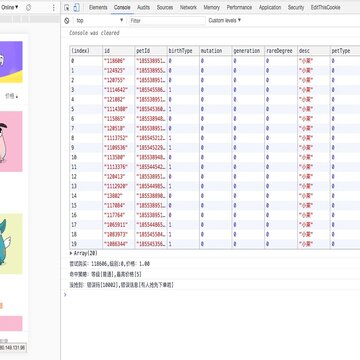The height and width of the screenshot is (360, 360).
Task: Select the id cell "1114642"
Action: pos(119,90)
